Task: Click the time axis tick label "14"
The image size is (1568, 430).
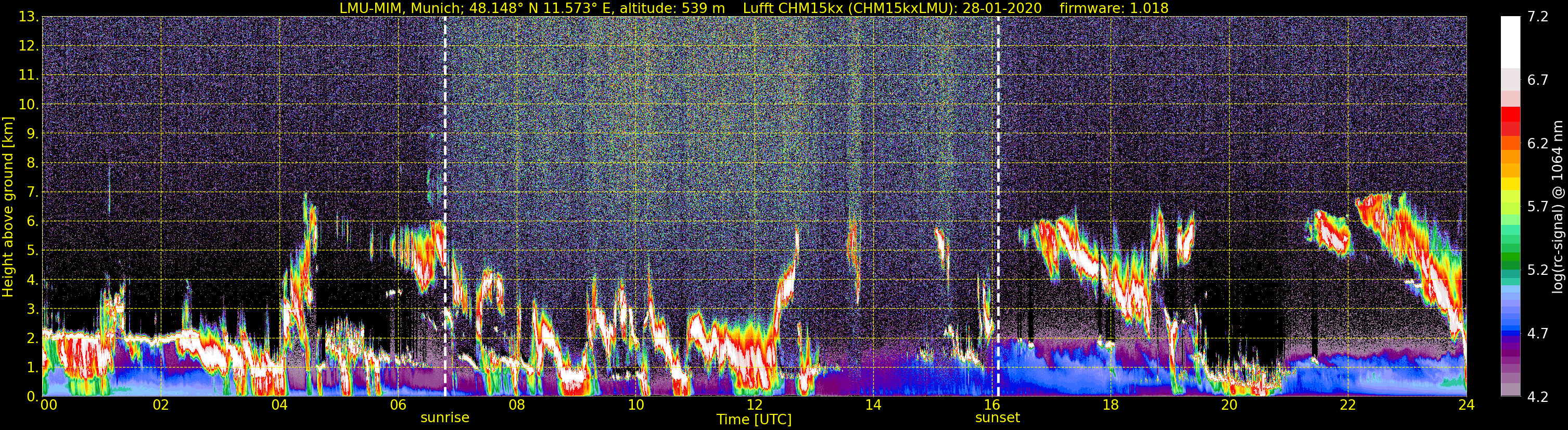Action: pos(873,406)
